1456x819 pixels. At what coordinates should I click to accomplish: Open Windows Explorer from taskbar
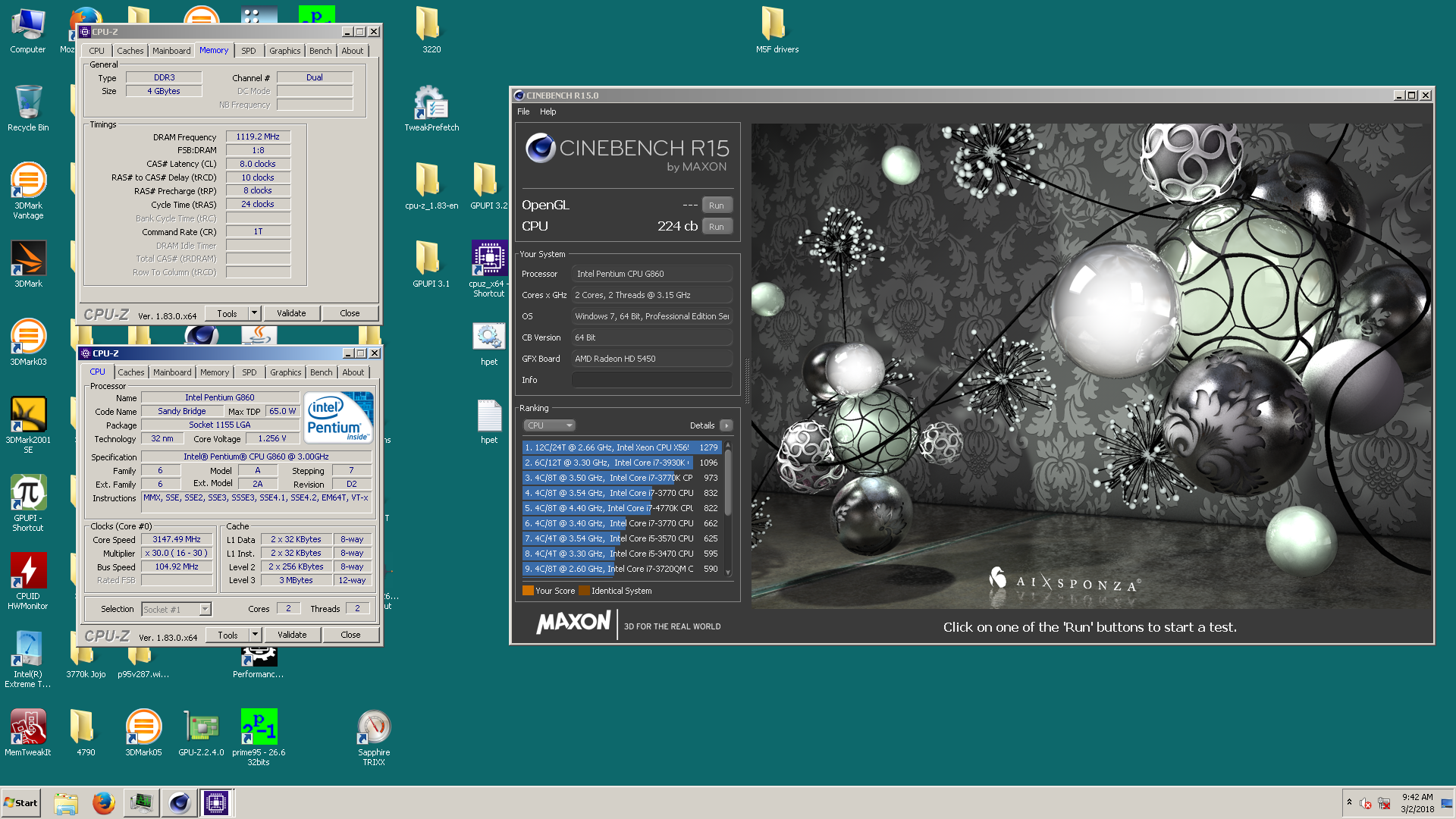[66, 802]
